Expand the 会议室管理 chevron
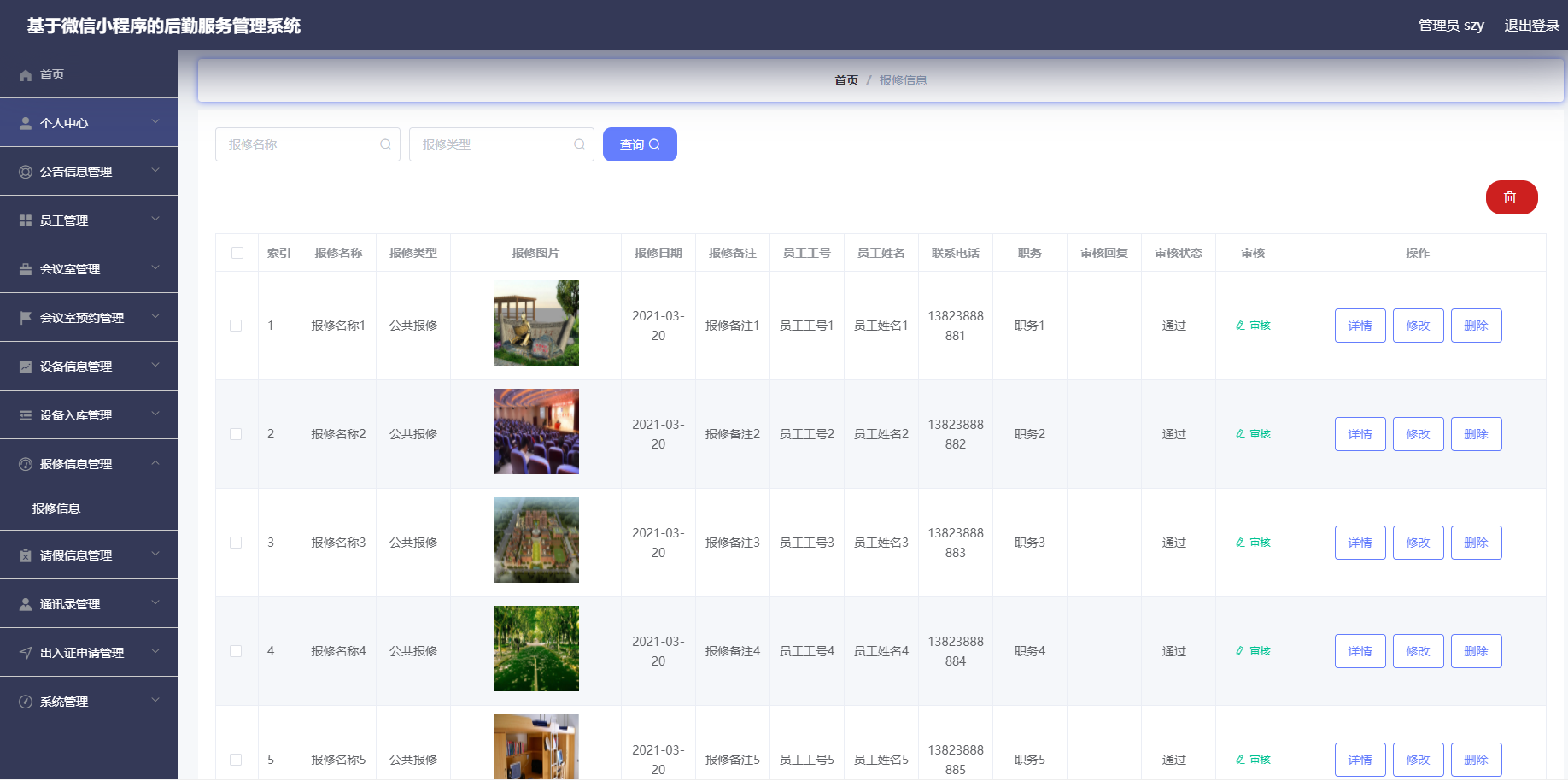This screenshot has width=1568, height=781. 155,267
